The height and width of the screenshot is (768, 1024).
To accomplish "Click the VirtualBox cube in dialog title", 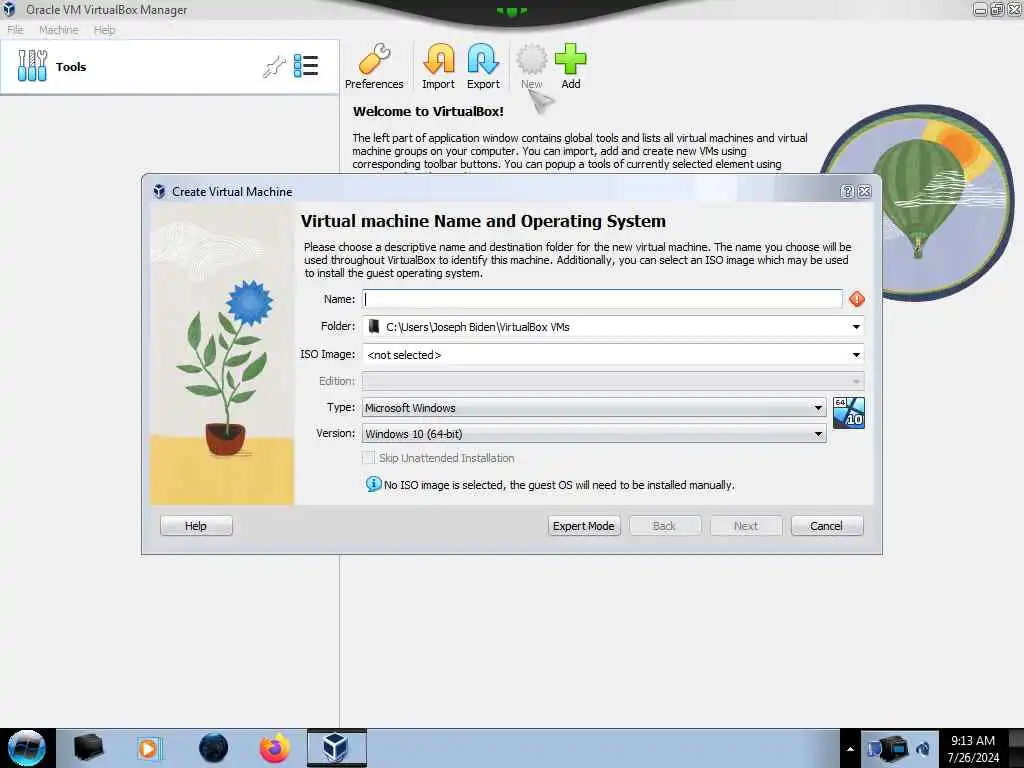I will tap(159, 191).
